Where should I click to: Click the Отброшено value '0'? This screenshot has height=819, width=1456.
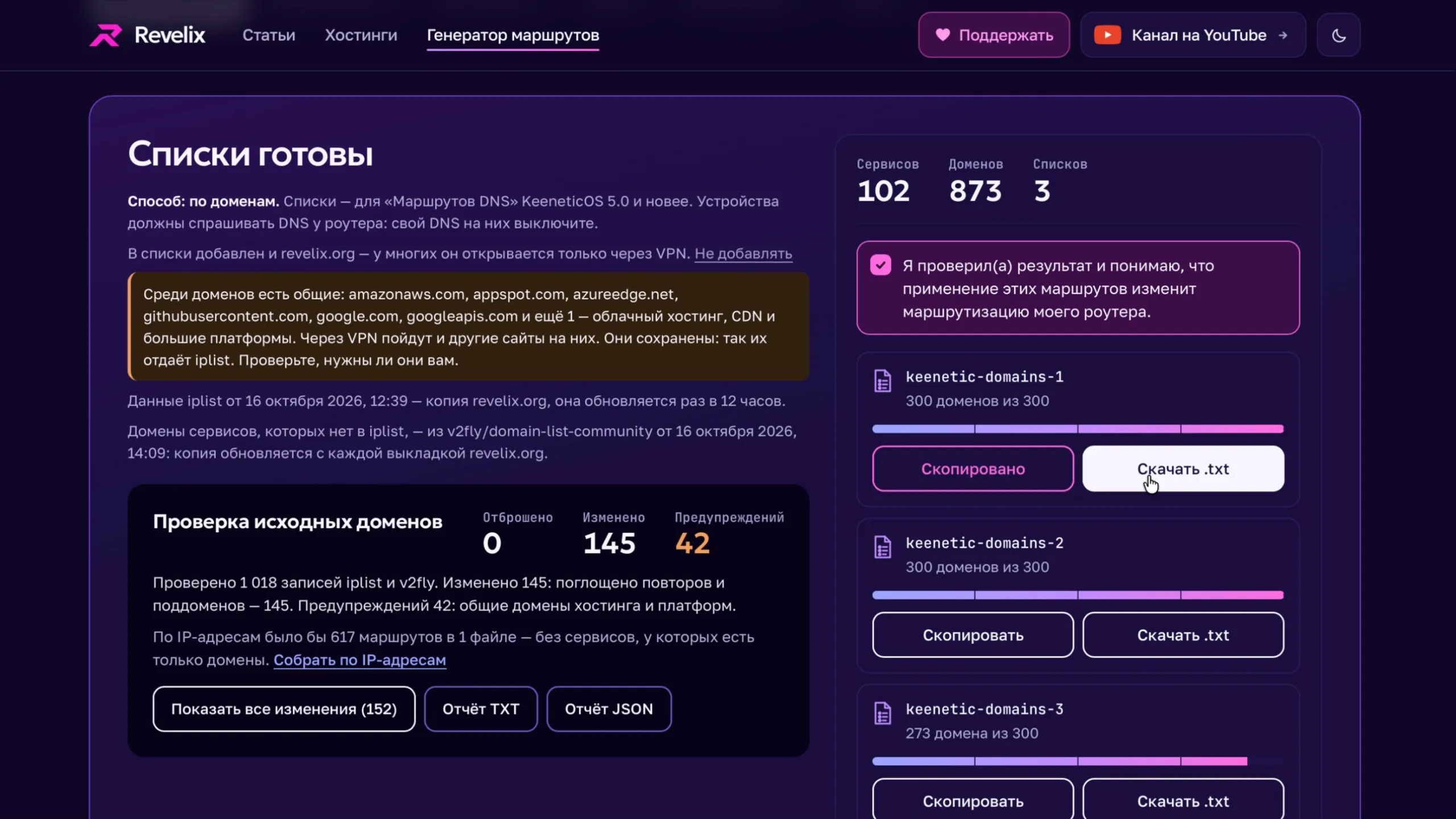(x=492, y=543)
